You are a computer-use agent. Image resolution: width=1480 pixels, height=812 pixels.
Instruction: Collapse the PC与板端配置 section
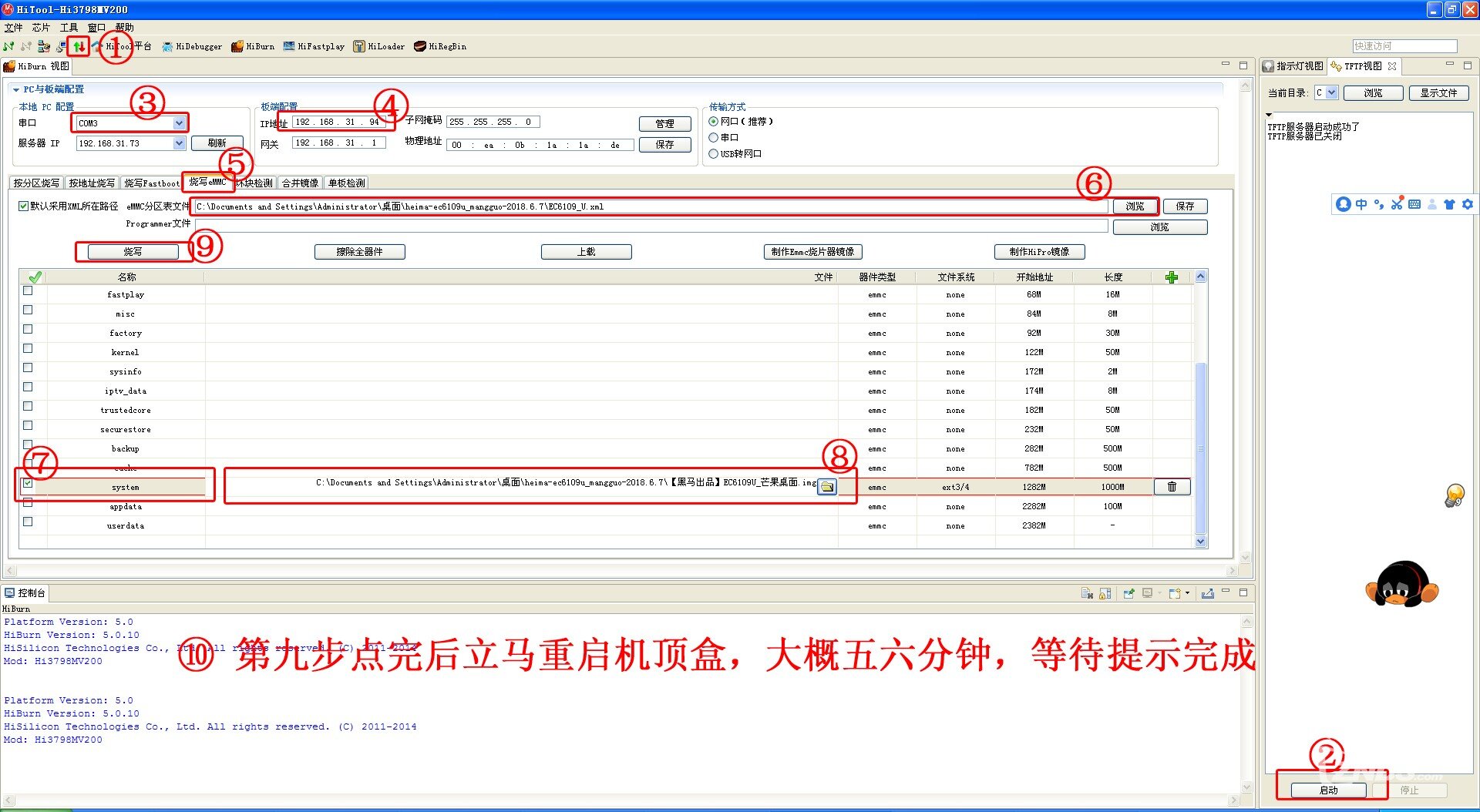point(16,89)
